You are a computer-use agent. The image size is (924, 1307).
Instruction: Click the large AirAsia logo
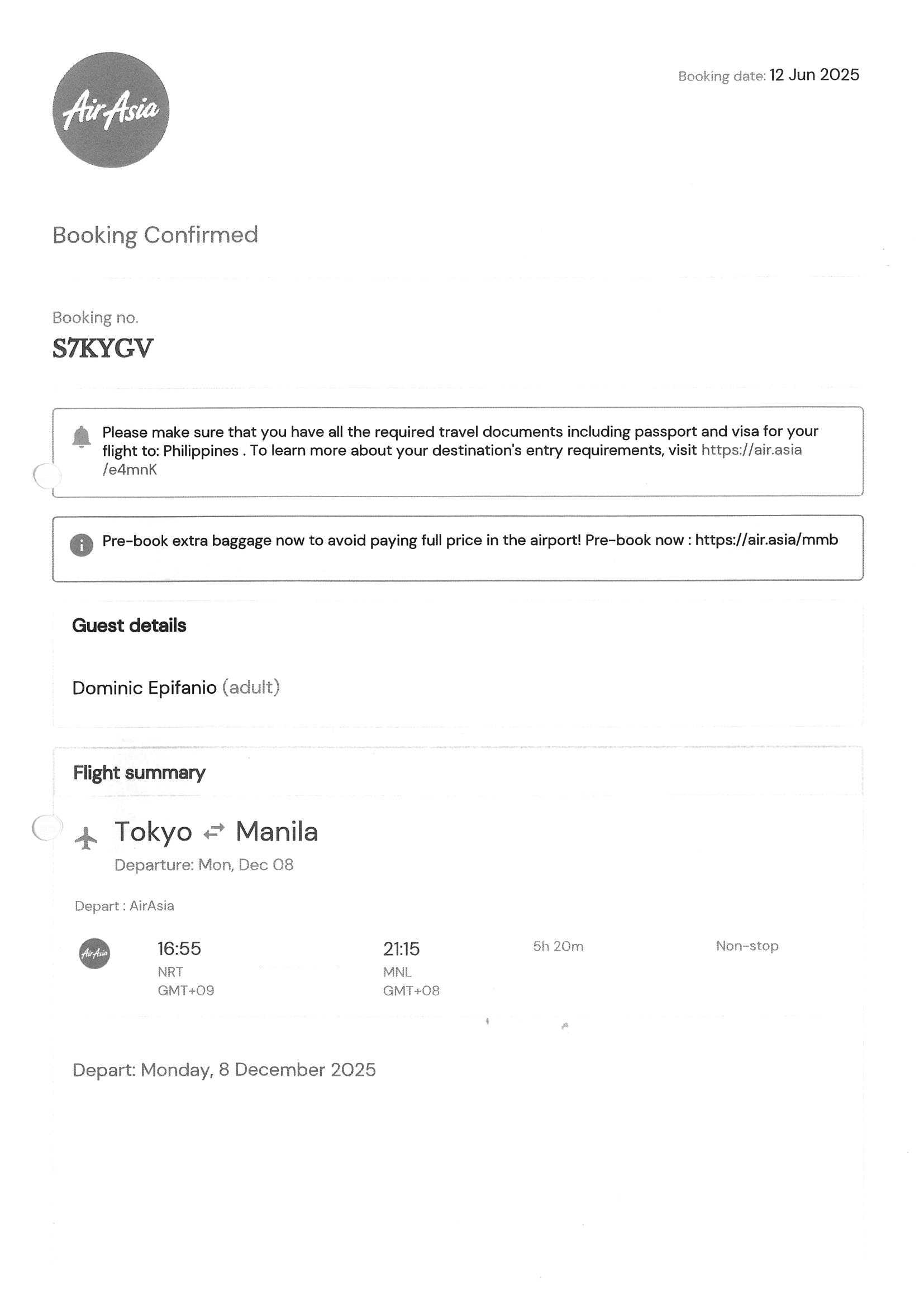click(x=111, y=110)
